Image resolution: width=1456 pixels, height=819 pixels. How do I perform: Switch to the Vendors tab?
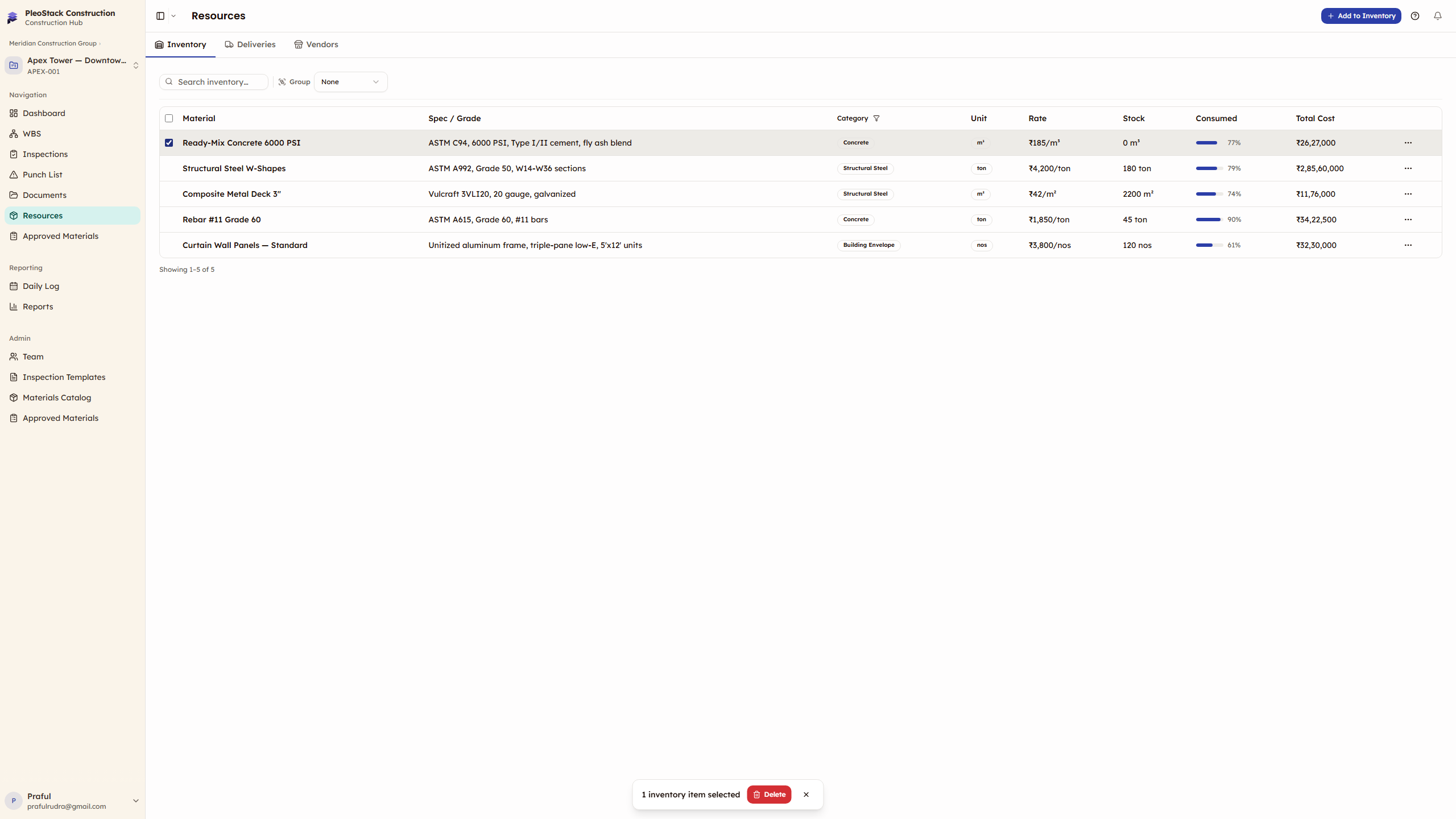316,44
